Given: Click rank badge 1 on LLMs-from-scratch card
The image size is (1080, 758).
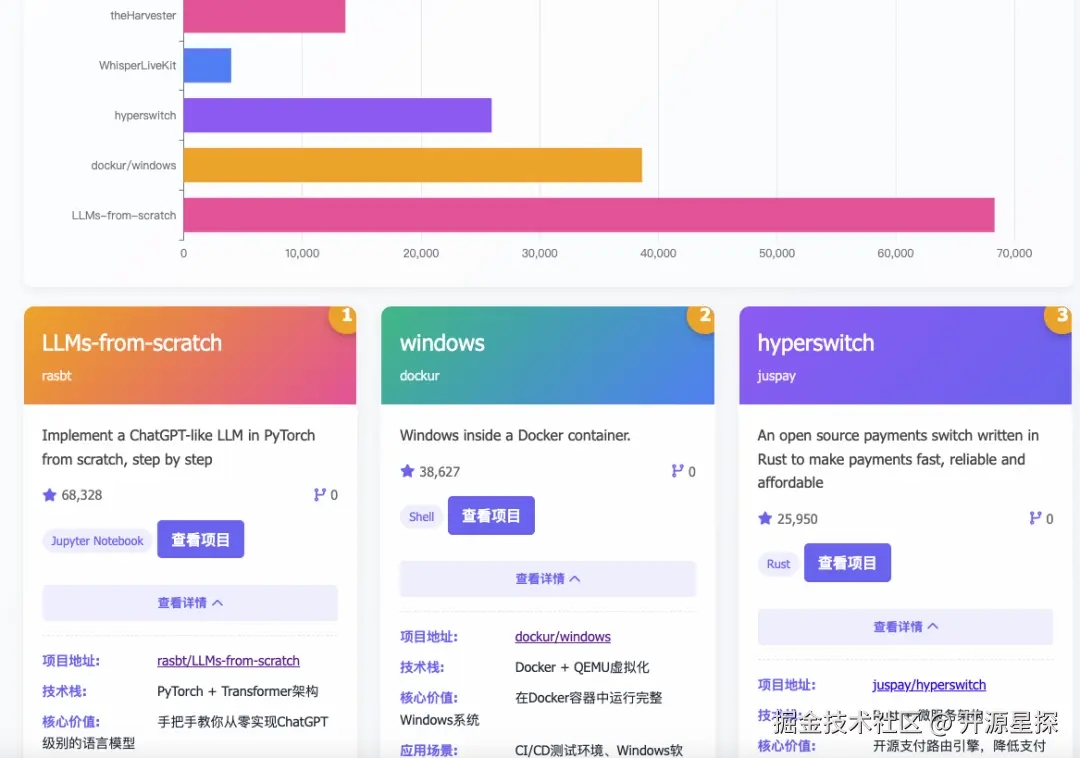Looking at the screenshot, I should [344, 317].
